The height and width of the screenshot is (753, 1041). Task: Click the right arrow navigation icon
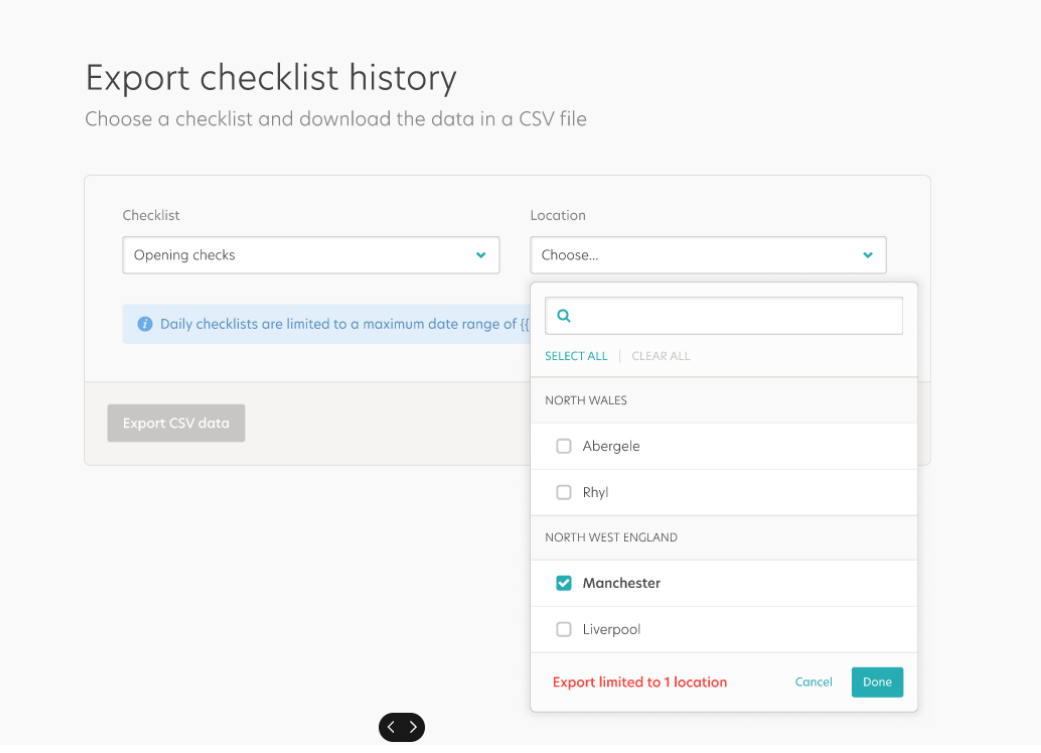(x=414, y=727)
